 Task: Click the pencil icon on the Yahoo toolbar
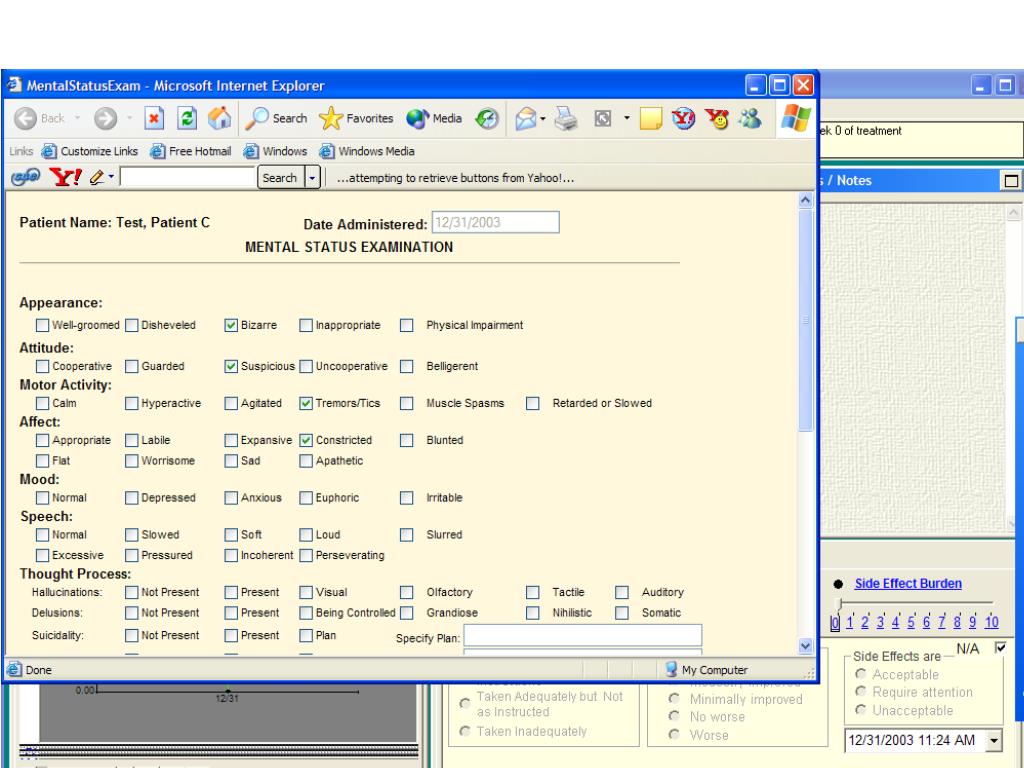[x=97, y=177]
